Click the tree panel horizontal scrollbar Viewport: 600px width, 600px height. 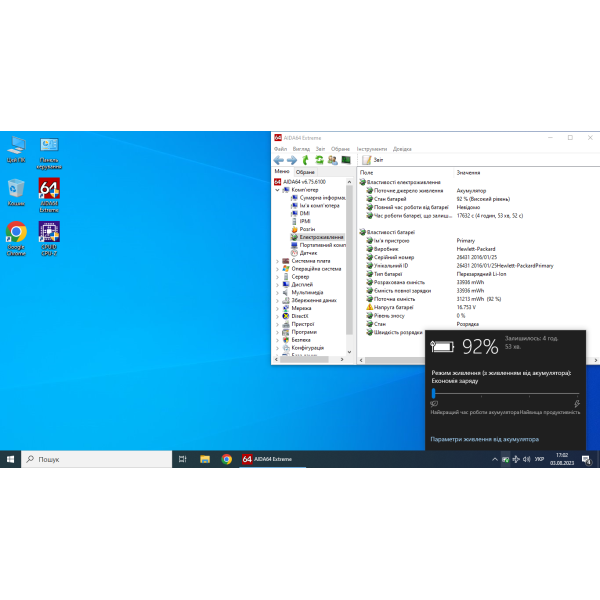coord(305,360)
